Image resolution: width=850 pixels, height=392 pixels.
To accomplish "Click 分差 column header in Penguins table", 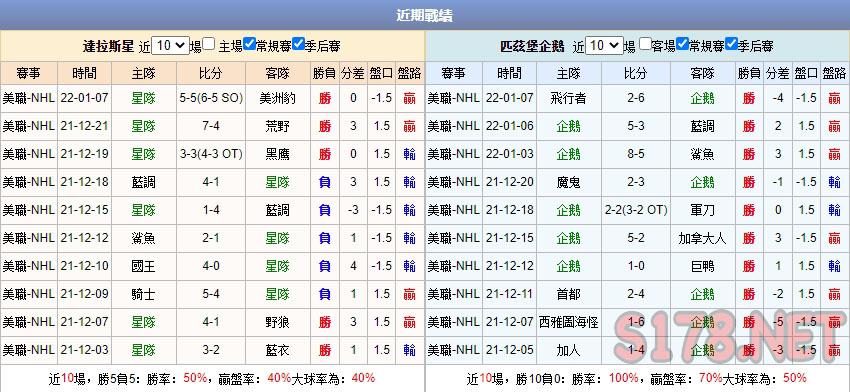I will [778, 73].
